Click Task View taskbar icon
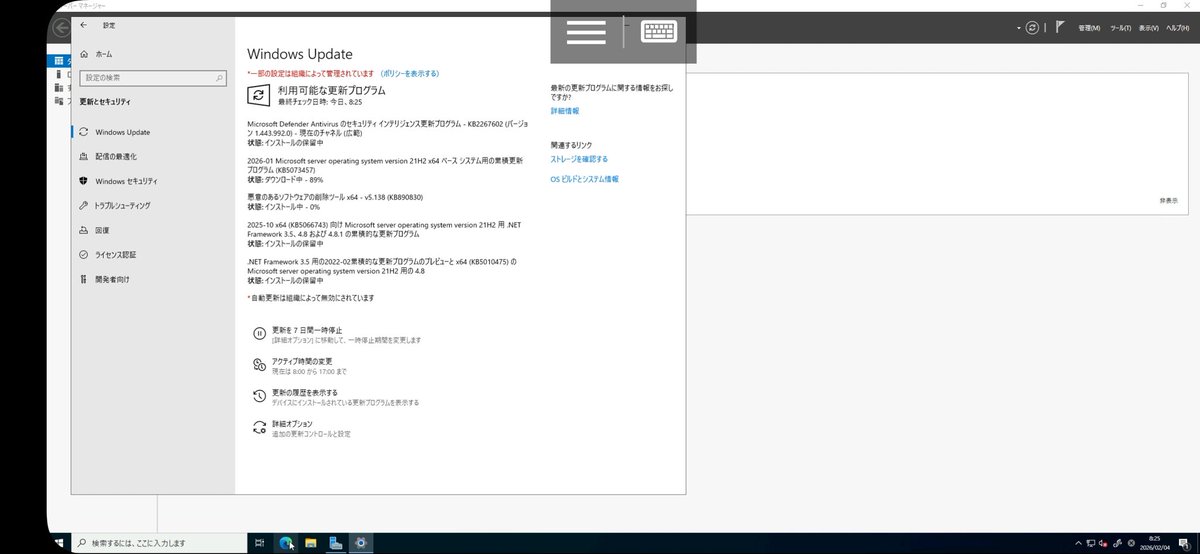 click(x=260, y=543)
